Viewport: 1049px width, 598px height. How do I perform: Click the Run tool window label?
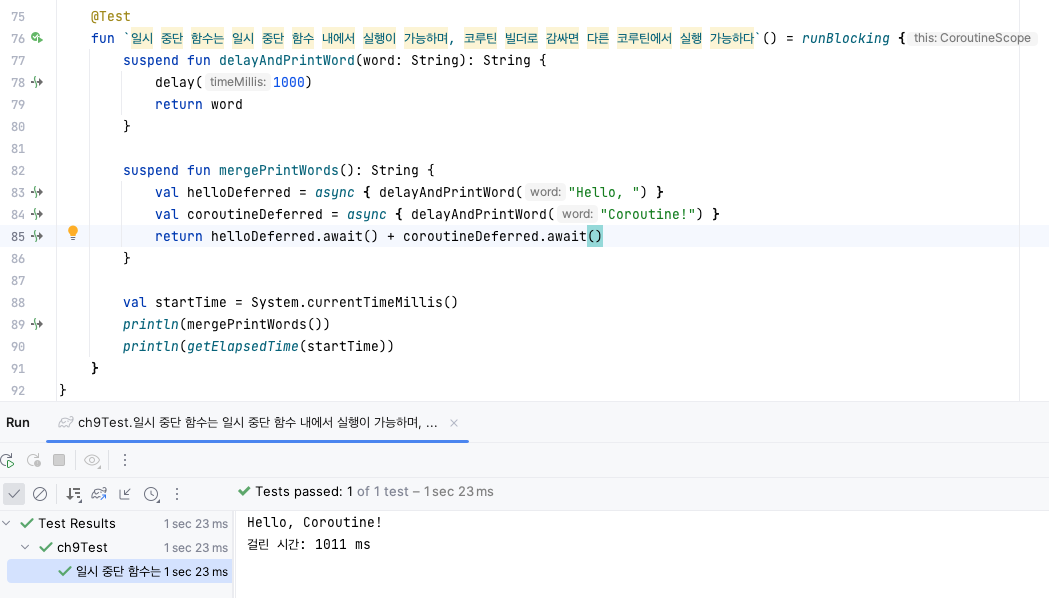pos(18,423)
